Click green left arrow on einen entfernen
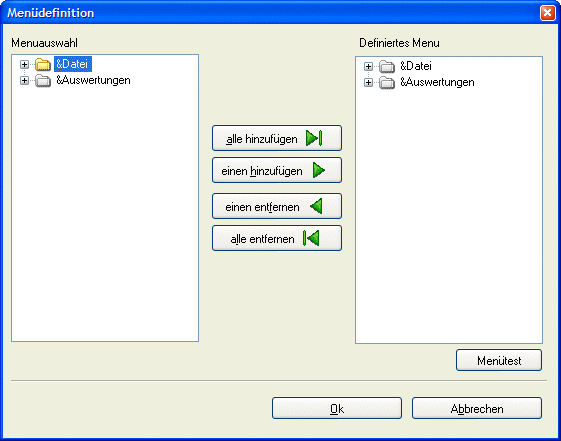 316,206
